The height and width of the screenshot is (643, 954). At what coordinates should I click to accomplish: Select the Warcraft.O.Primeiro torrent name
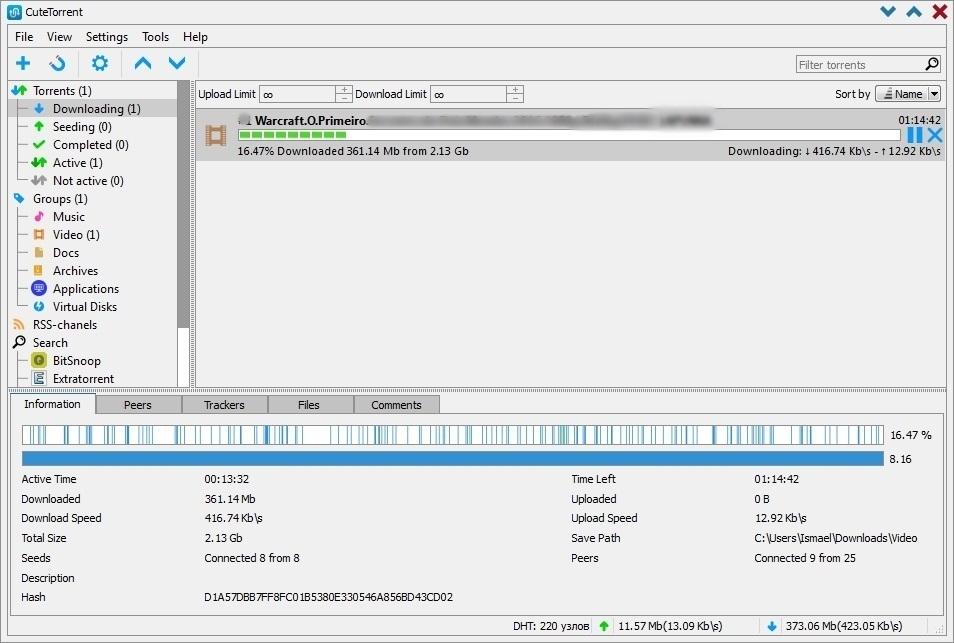click(x=310, y=120)
